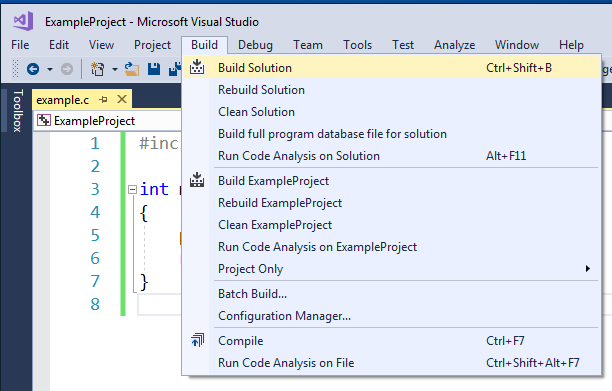Screen dimensions: 612x391
Task: Collapse the int function code block
Action: tap(133, 190)
